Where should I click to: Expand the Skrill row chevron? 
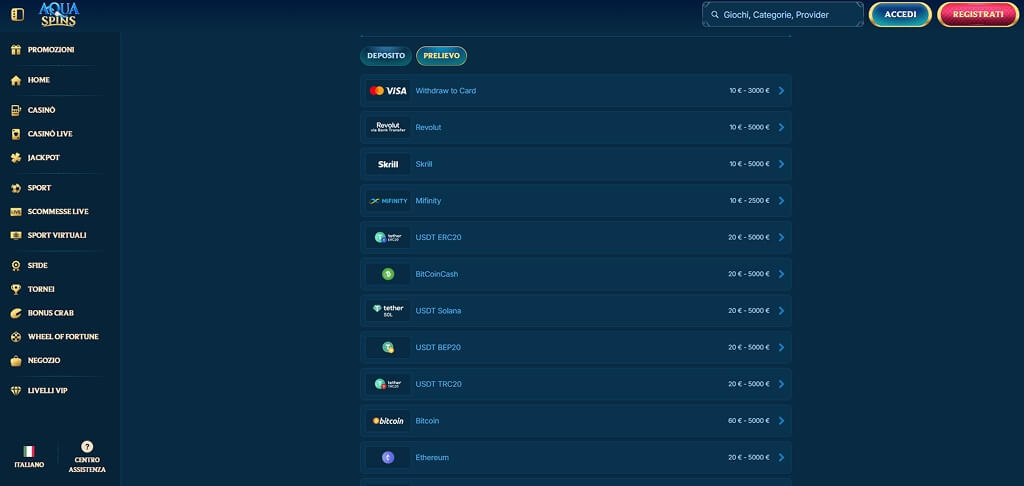point(781,164)
